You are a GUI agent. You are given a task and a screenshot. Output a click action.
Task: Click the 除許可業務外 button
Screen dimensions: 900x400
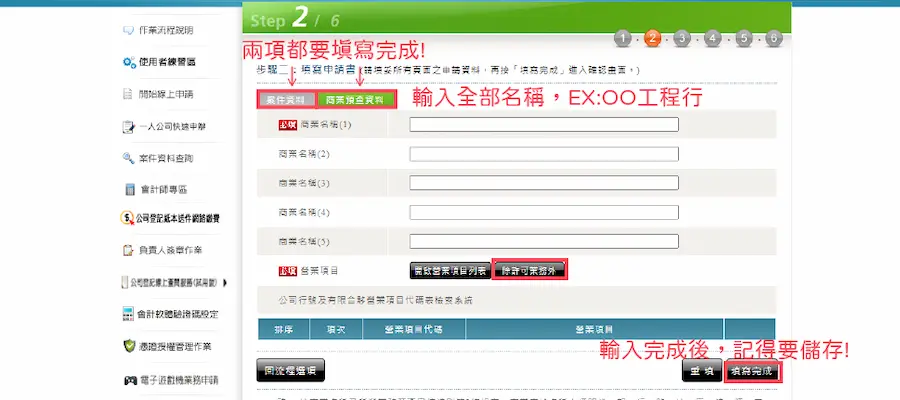tap(530, 270)
